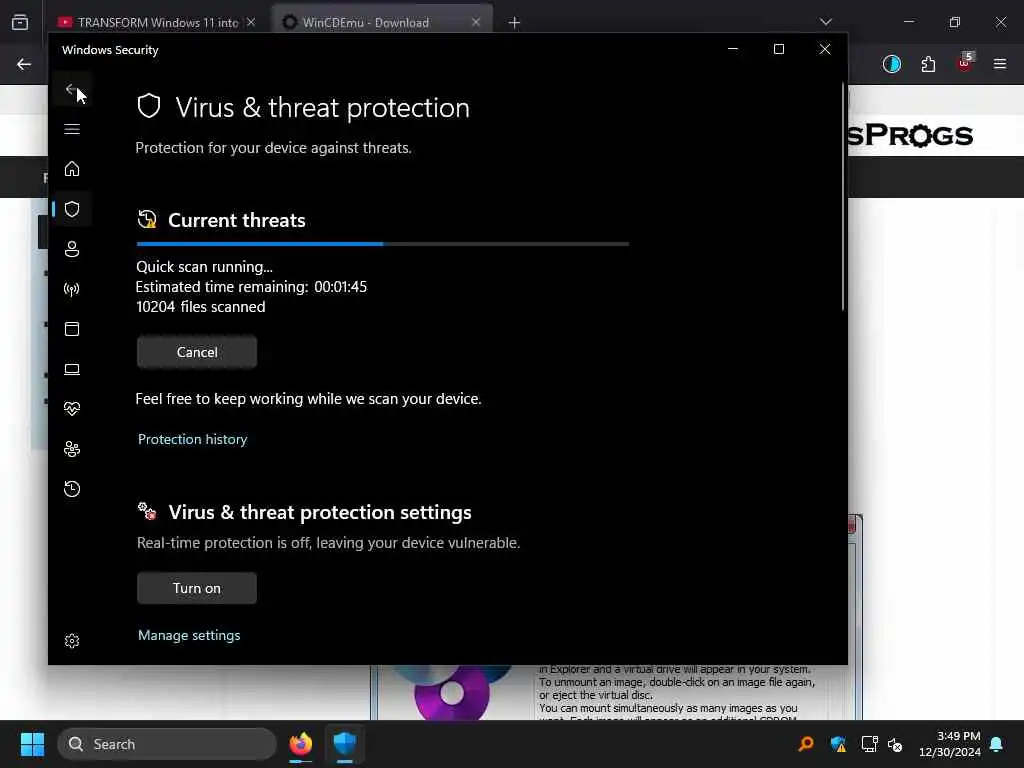Click Virus & threat protection settings heading
The image size is (1024, 768).
320,512
